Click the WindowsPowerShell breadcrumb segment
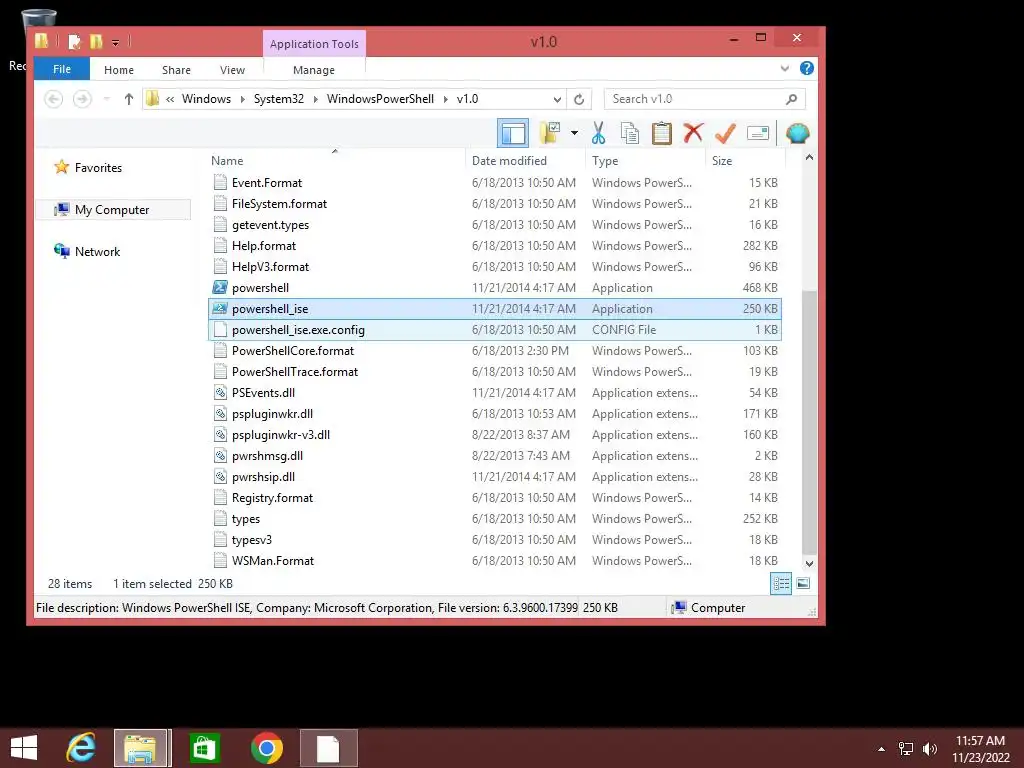This screenshot has height=768, width=1024. tap(380, 99)
